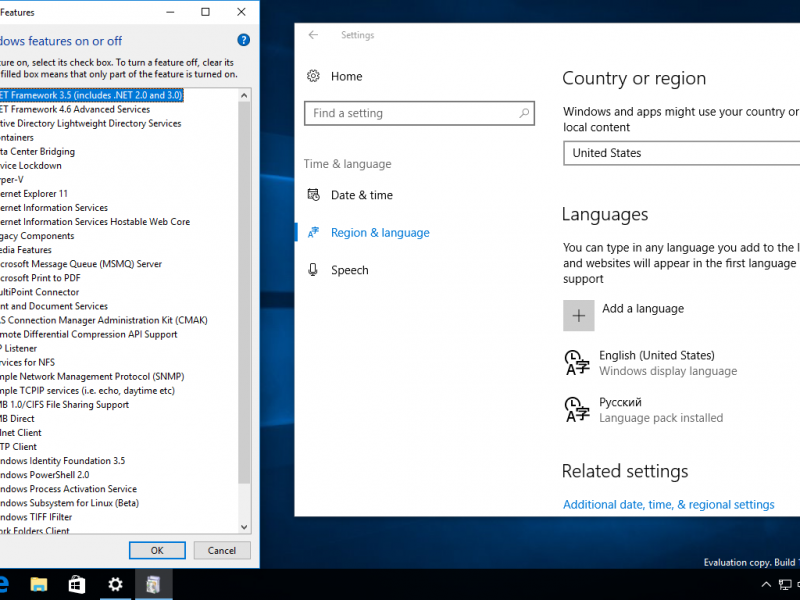The height and width of the screenshot is (600, 800).
Task: Open the Speech settings page
Action: [x=349, y=270]
